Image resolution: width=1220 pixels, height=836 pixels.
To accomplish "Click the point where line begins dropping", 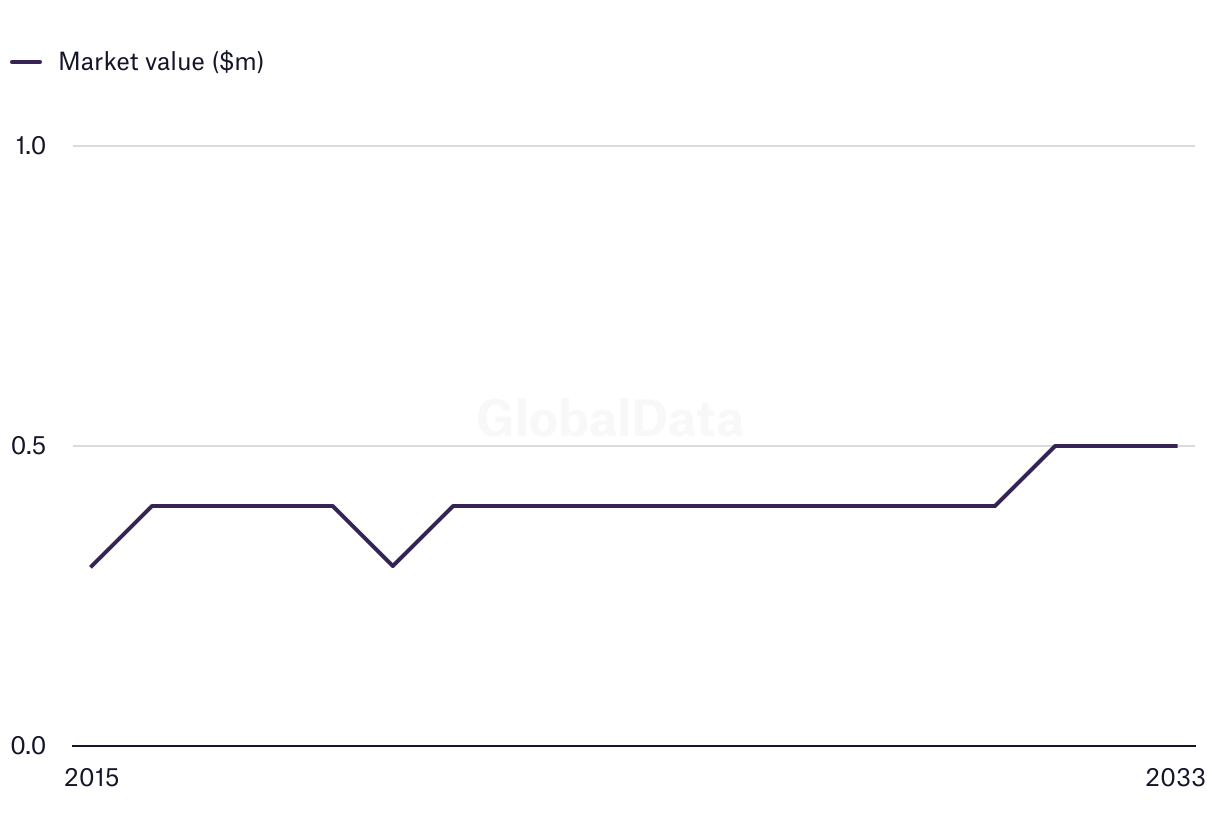I will (x=332, y=506).
